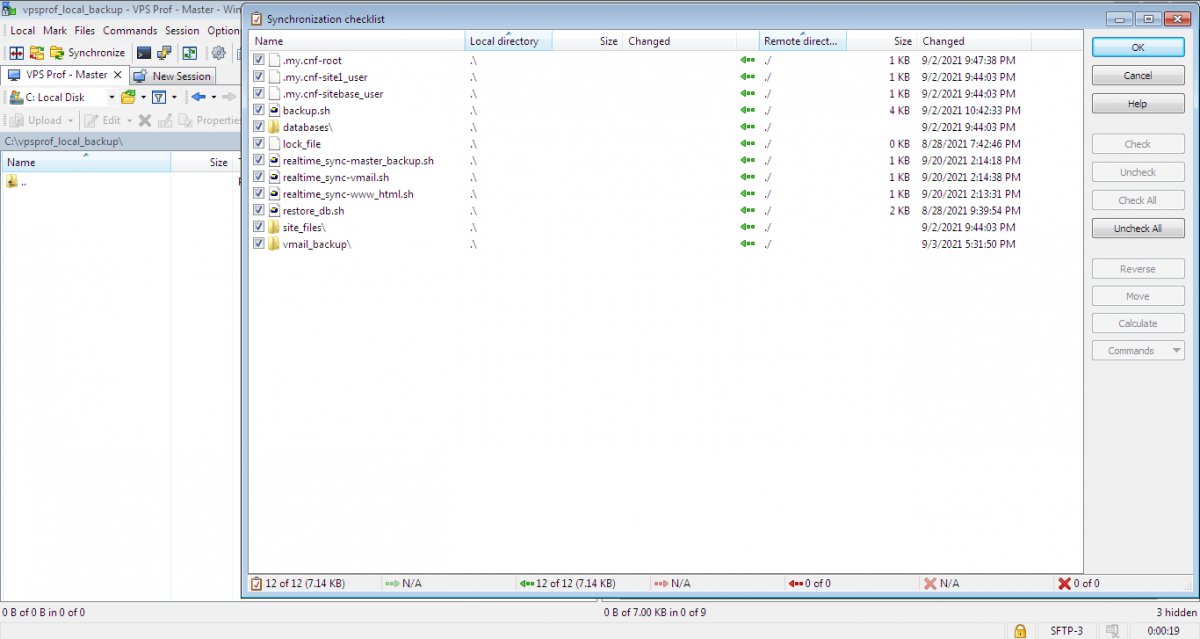Toggle the checkbox for vmail_backup

pos(257,244)
